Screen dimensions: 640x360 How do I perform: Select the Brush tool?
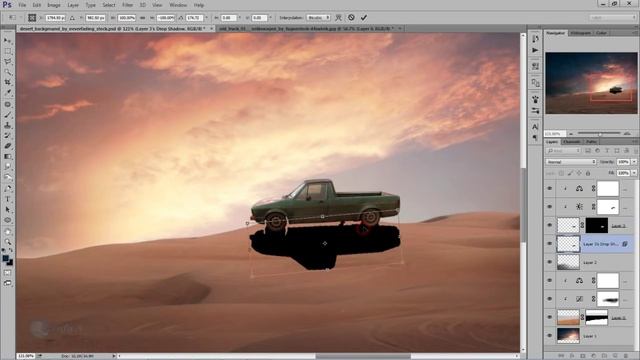[x=7, y=115]
